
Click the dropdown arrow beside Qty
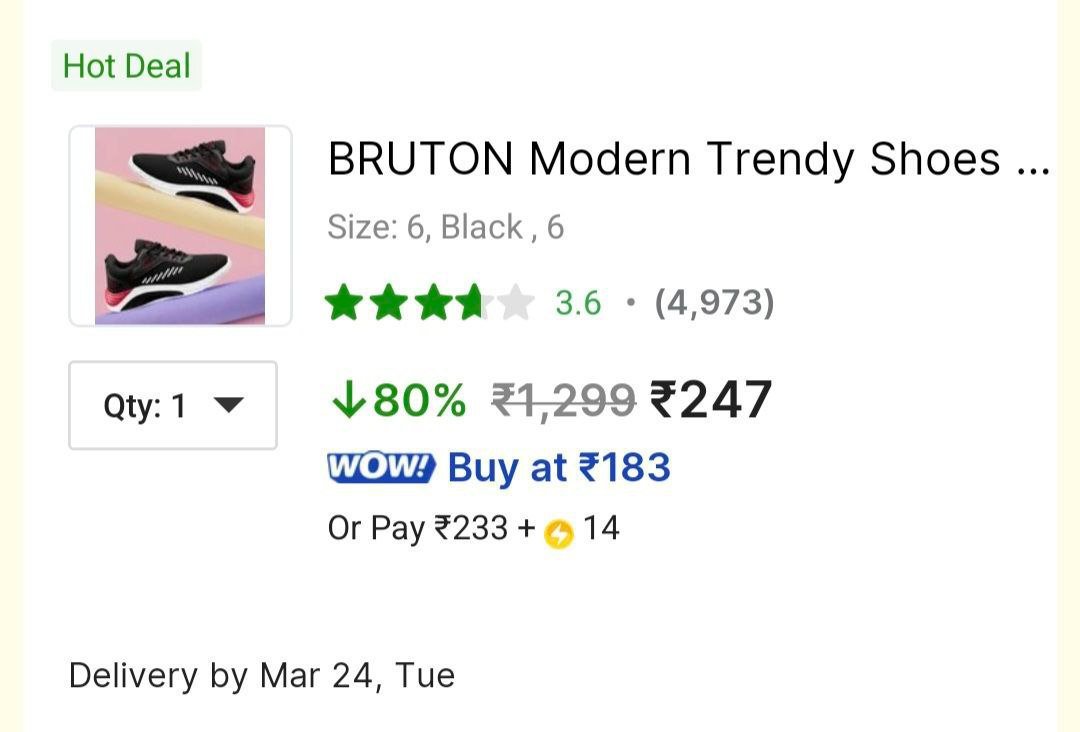point(229,404)
